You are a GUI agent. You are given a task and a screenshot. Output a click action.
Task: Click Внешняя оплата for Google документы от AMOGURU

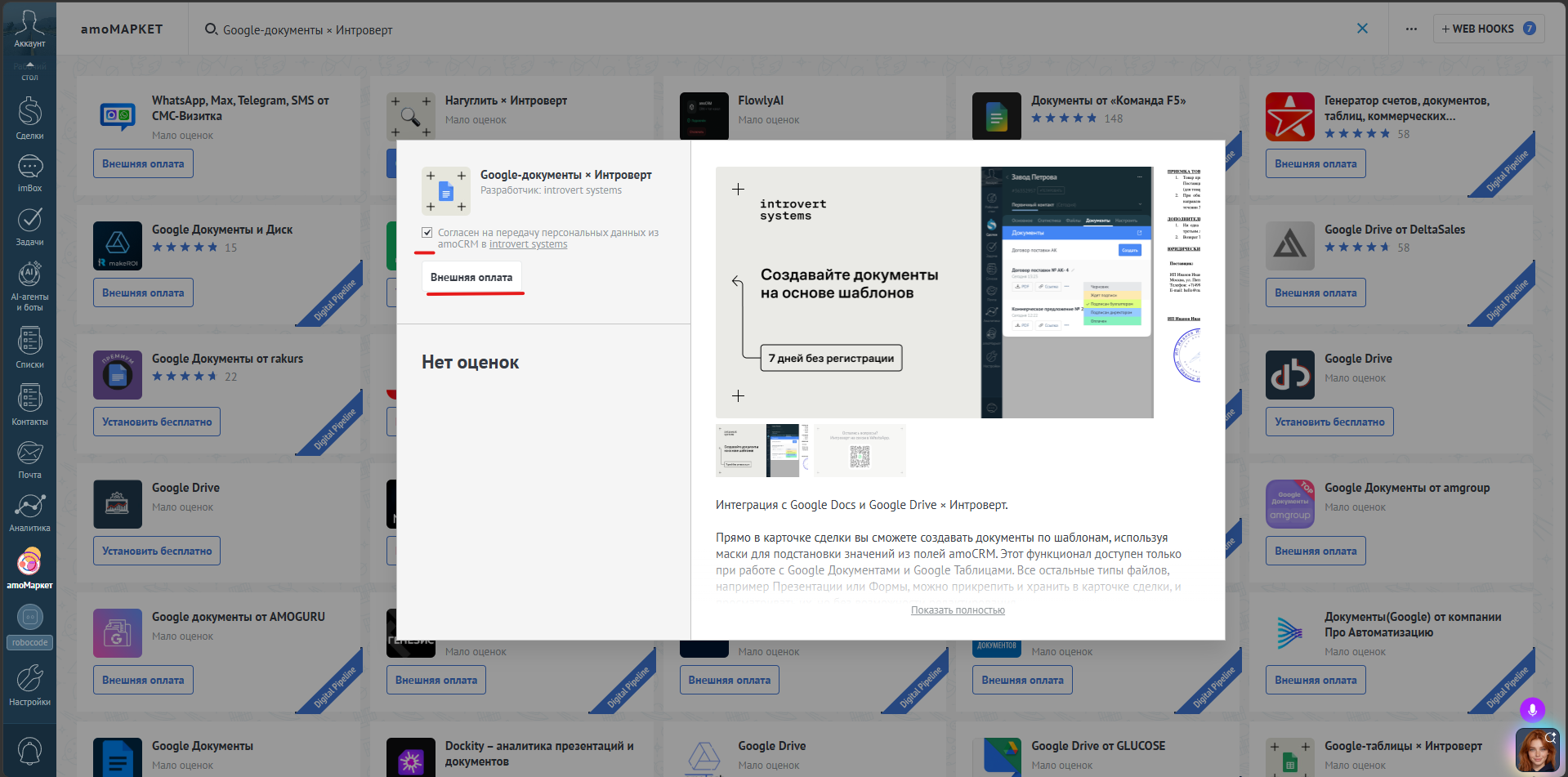click(x=143, y=680)
